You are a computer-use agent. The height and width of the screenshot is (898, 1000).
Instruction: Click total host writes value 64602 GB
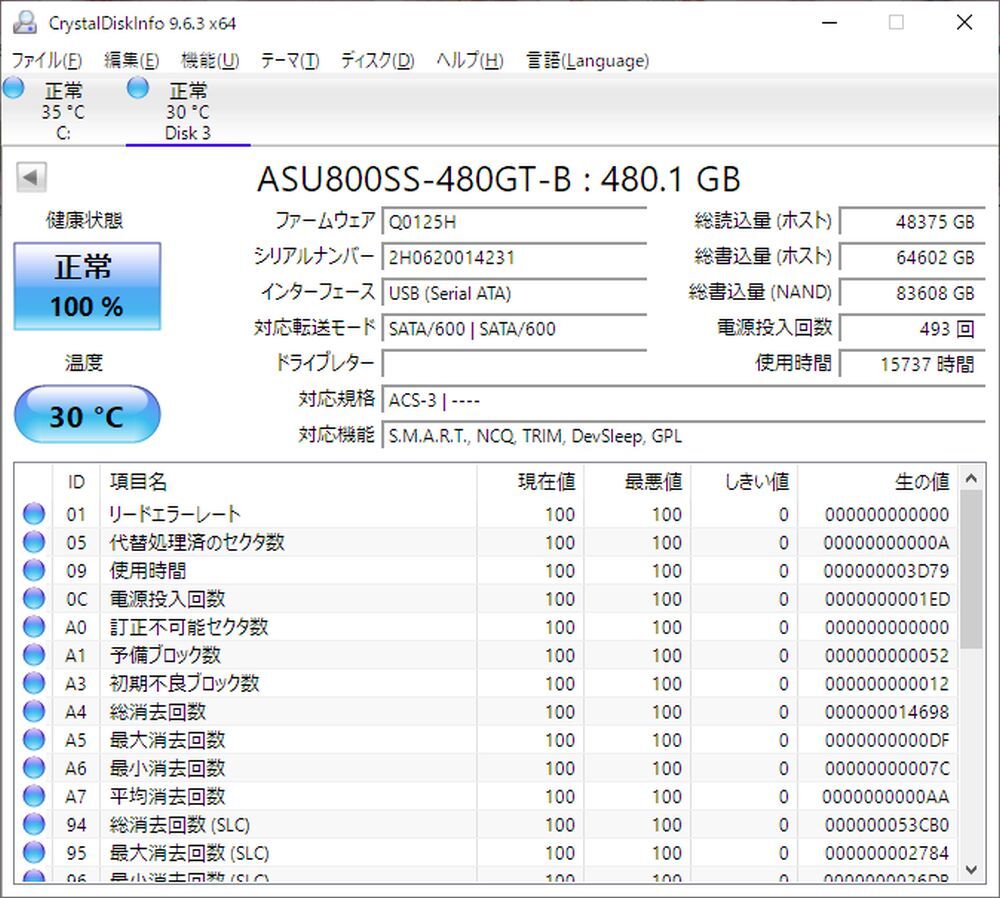(913, 258)
